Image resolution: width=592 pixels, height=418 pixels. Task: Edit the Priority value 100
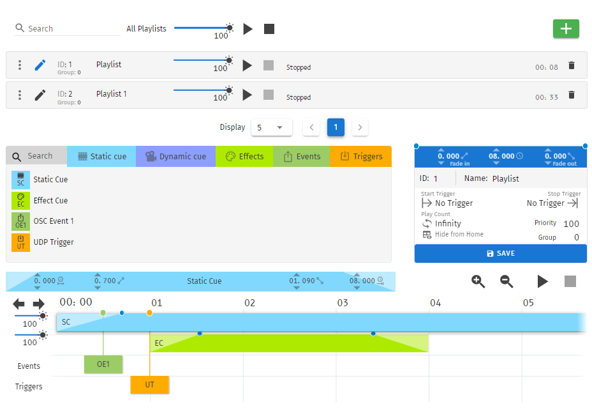571,224
